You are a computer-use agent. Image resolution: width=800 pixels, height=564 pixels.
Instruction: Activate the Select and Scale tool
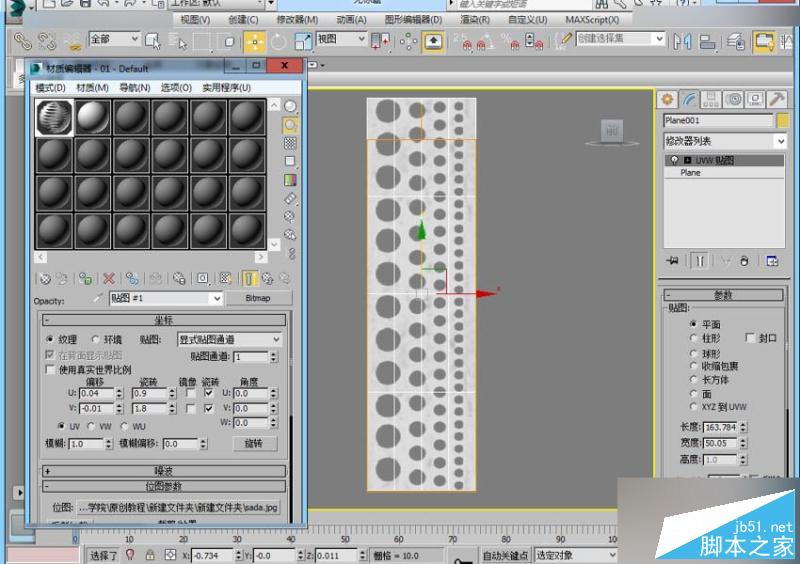coord(303,41)
